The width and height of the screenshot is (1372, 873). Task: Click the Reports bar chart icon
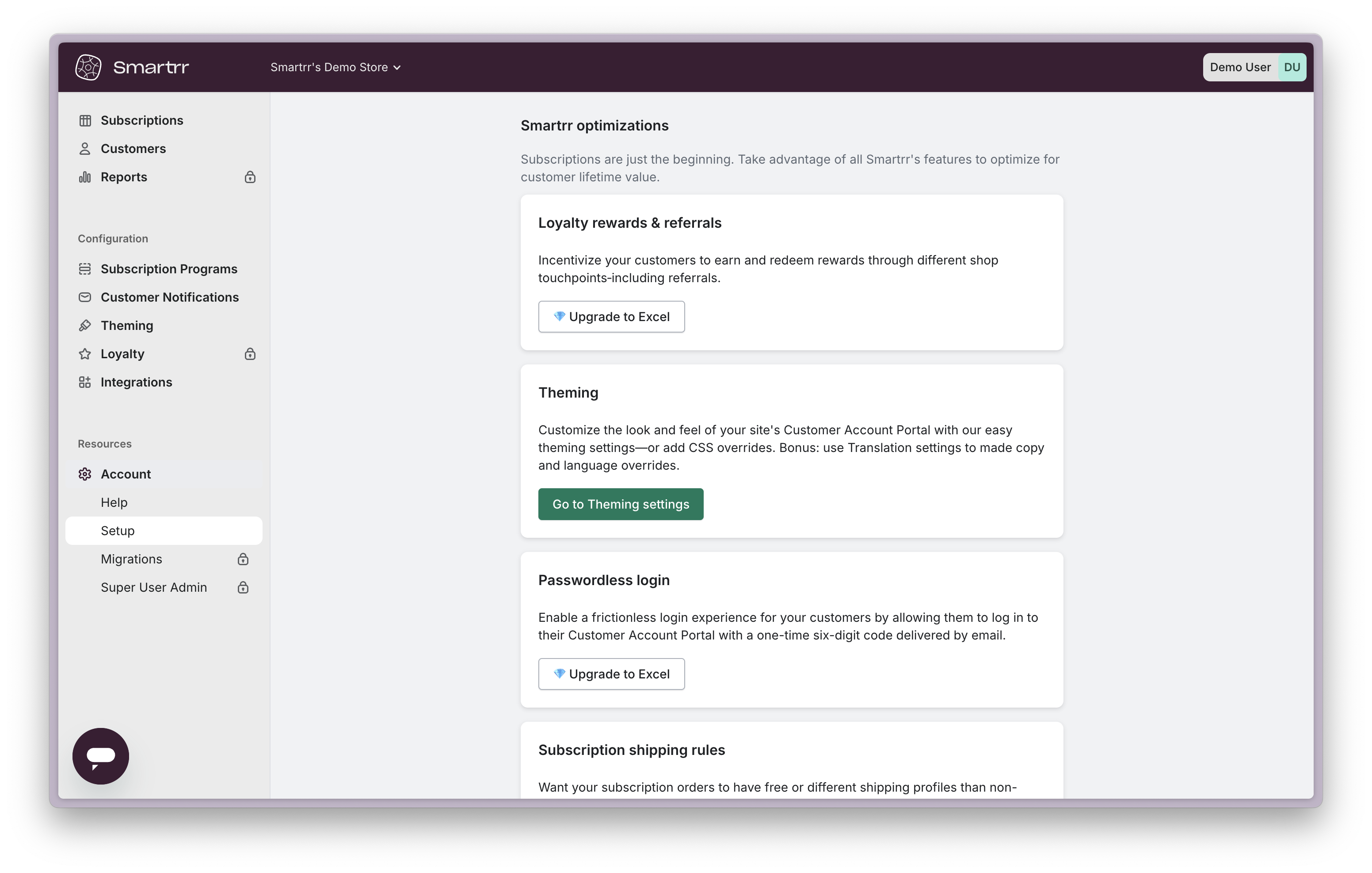tap(85, 177)
